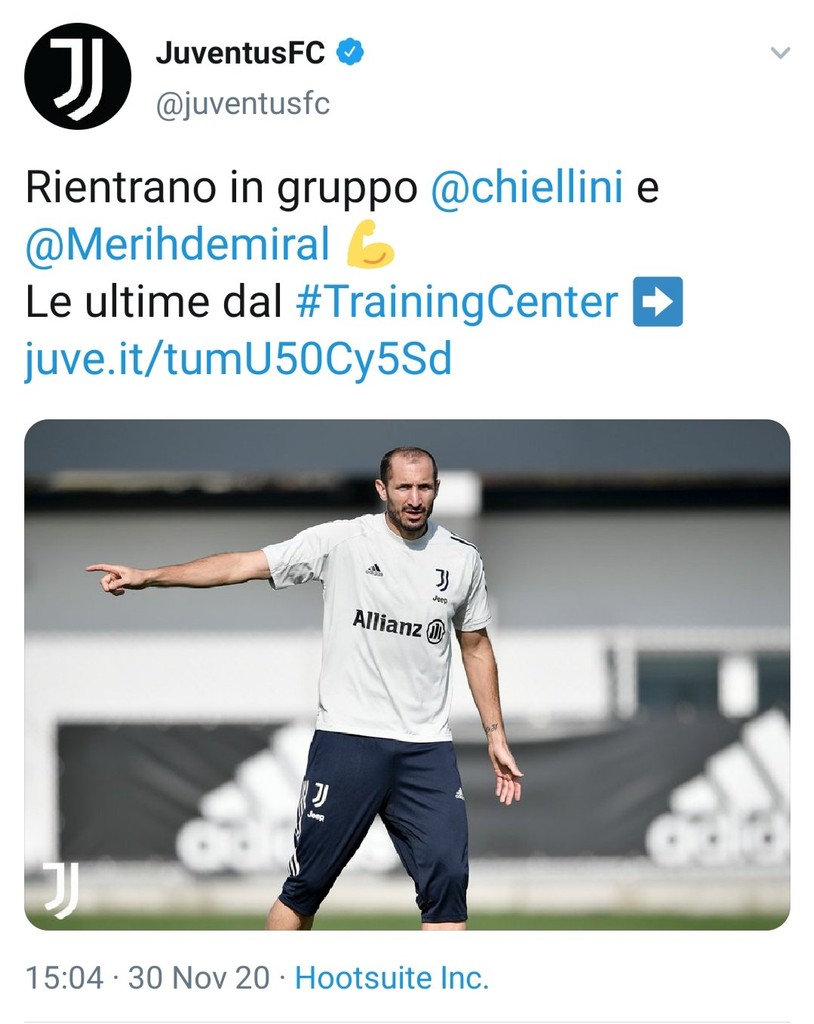Expand the tweet options chevron
This screenshot has width=814, height=1024.
coord(781,52)
